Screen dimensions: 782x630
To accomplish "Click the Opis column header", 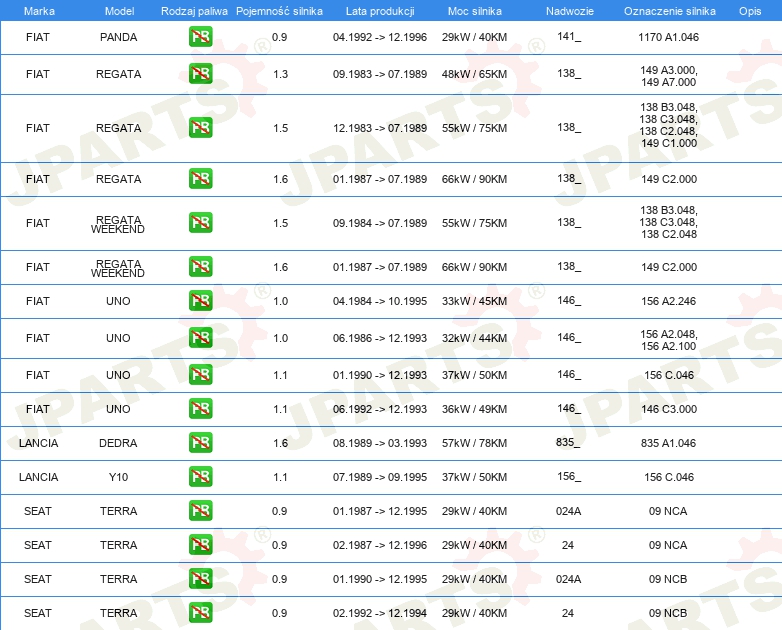I will (750, 11).
